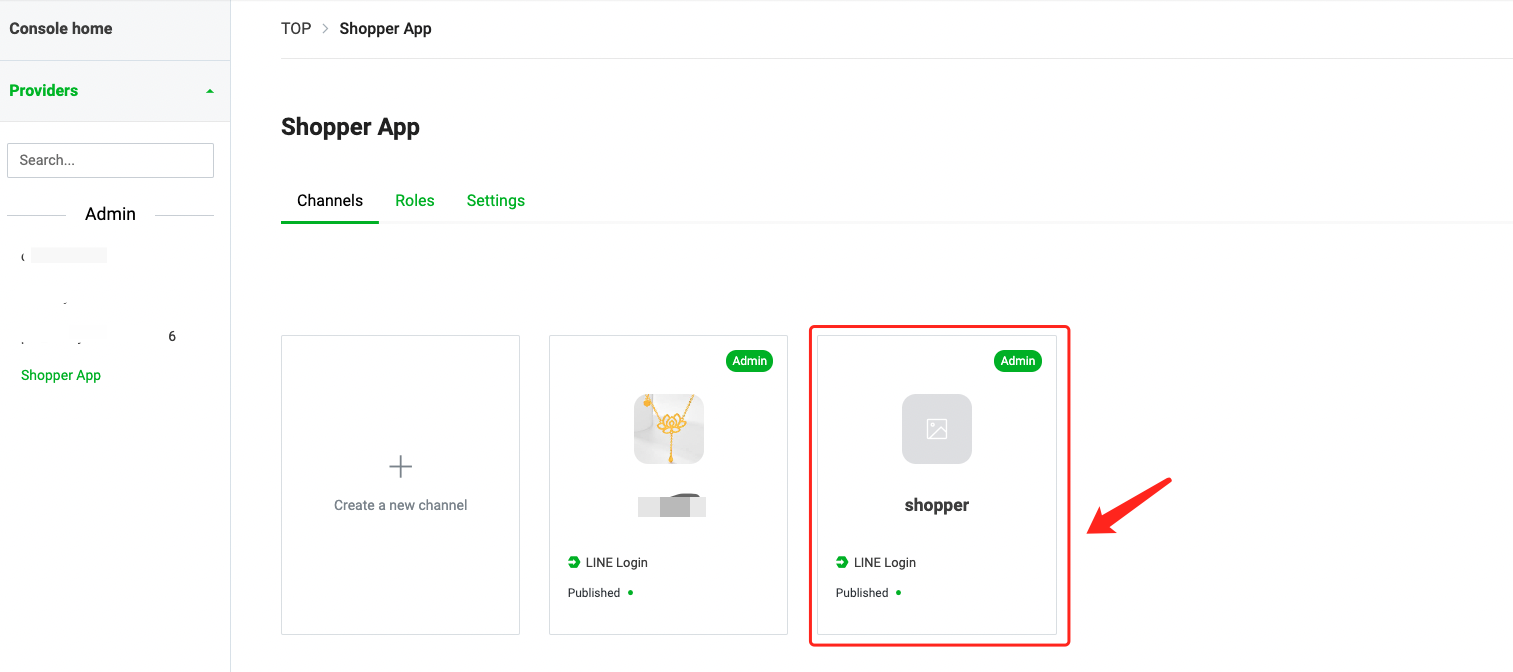This screenshot has height=672, width=1513.
Task: Click the provider search field
Action: [110, 160]
